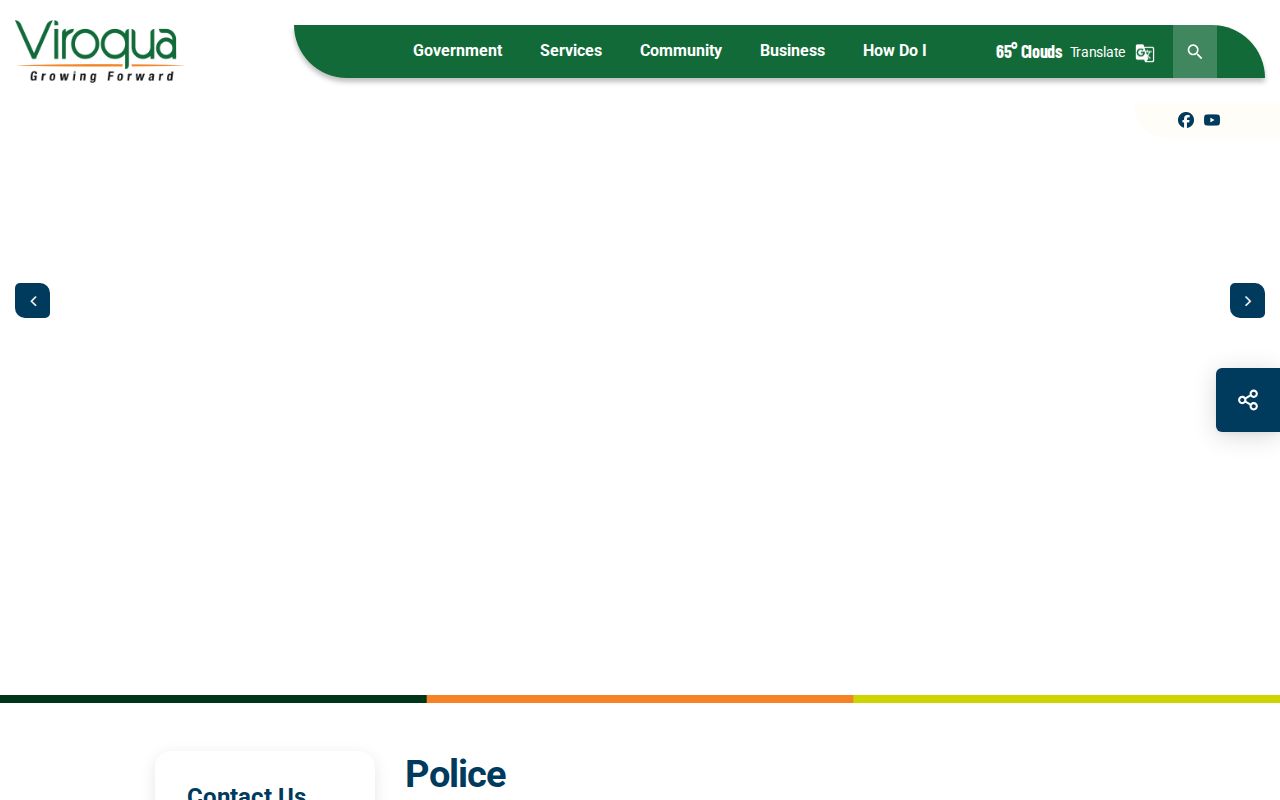Open the Business menu
1280x800 pixels.
pyautogui.click(x=792, y=51)
